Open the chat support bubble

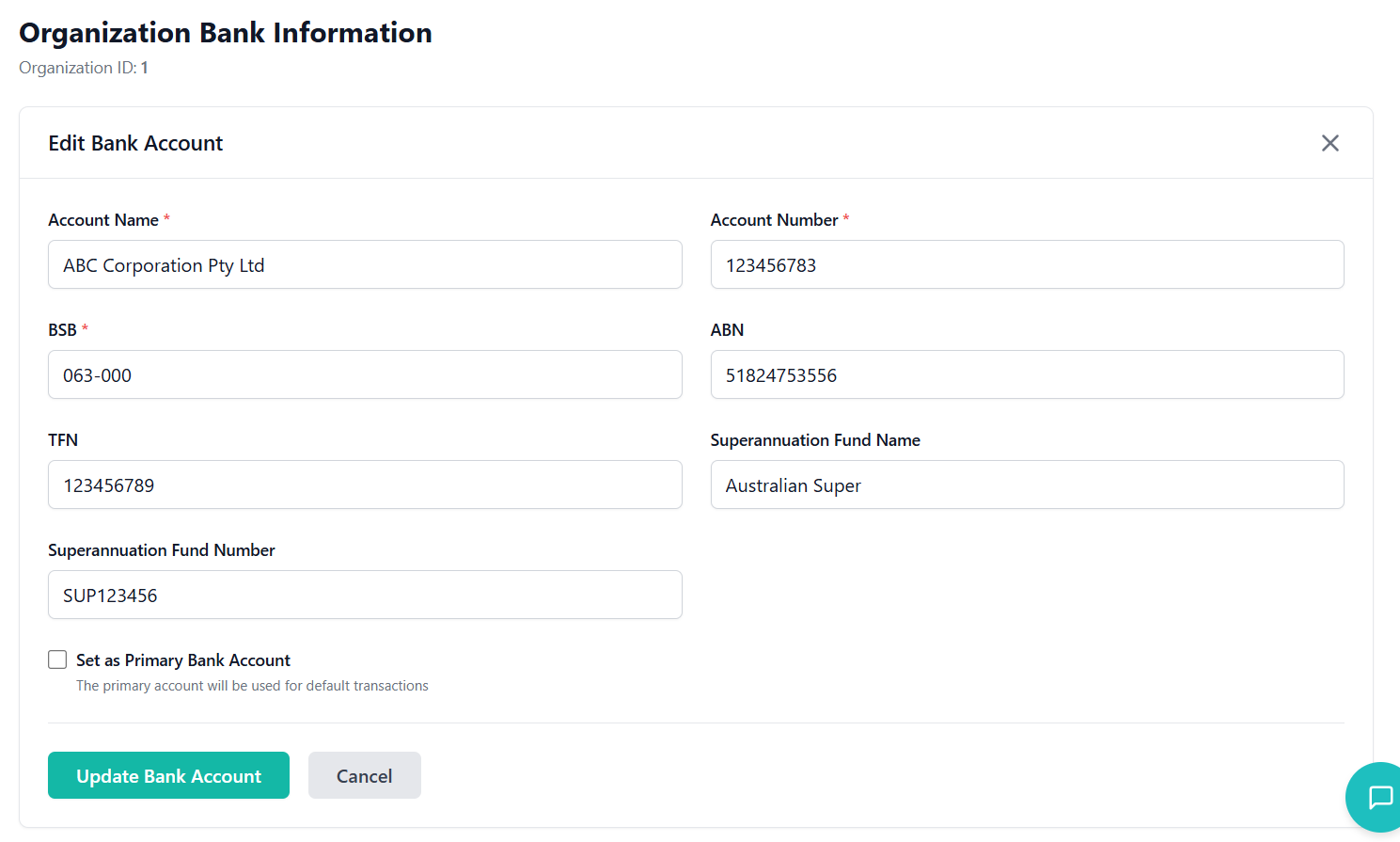[x=1378, y=797]
